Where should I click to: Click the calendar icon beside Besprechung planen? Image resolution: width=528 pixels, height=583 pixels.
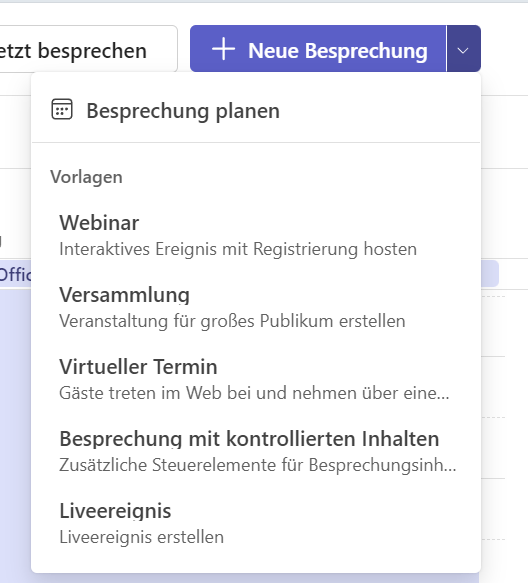tap(62, 109)
